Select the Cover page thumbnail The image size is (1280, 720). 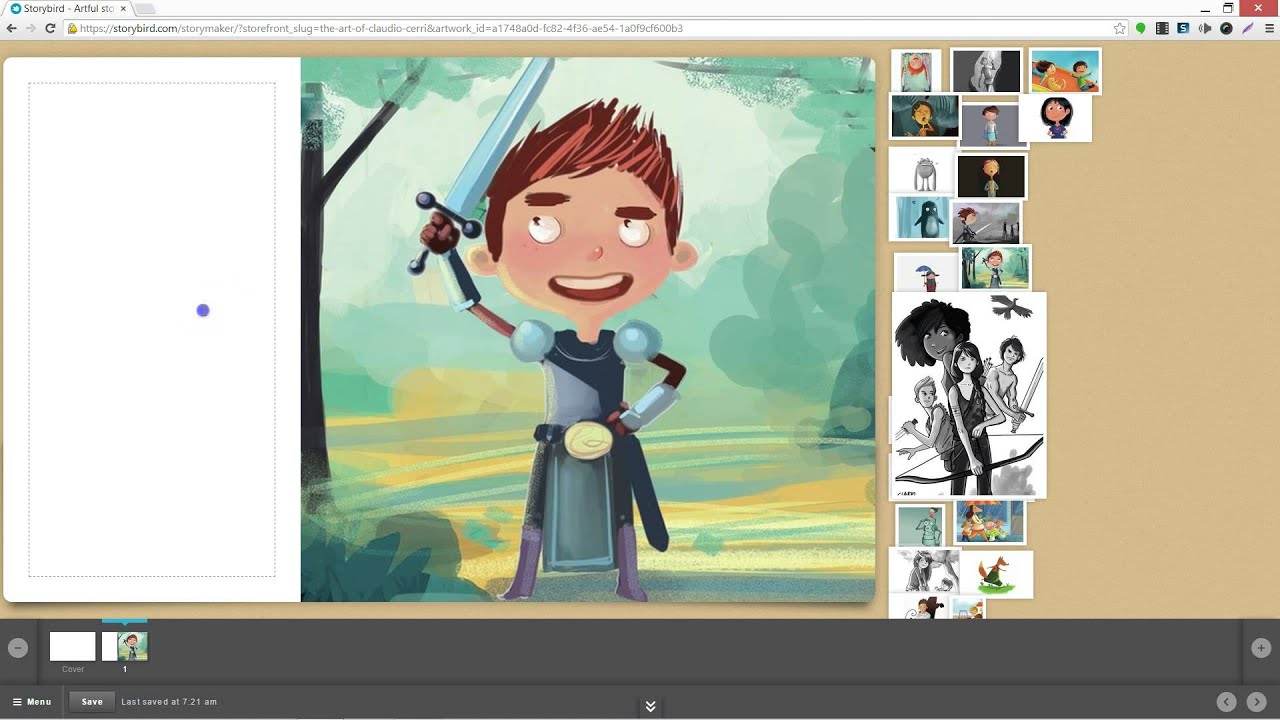[x=72, y=646]
